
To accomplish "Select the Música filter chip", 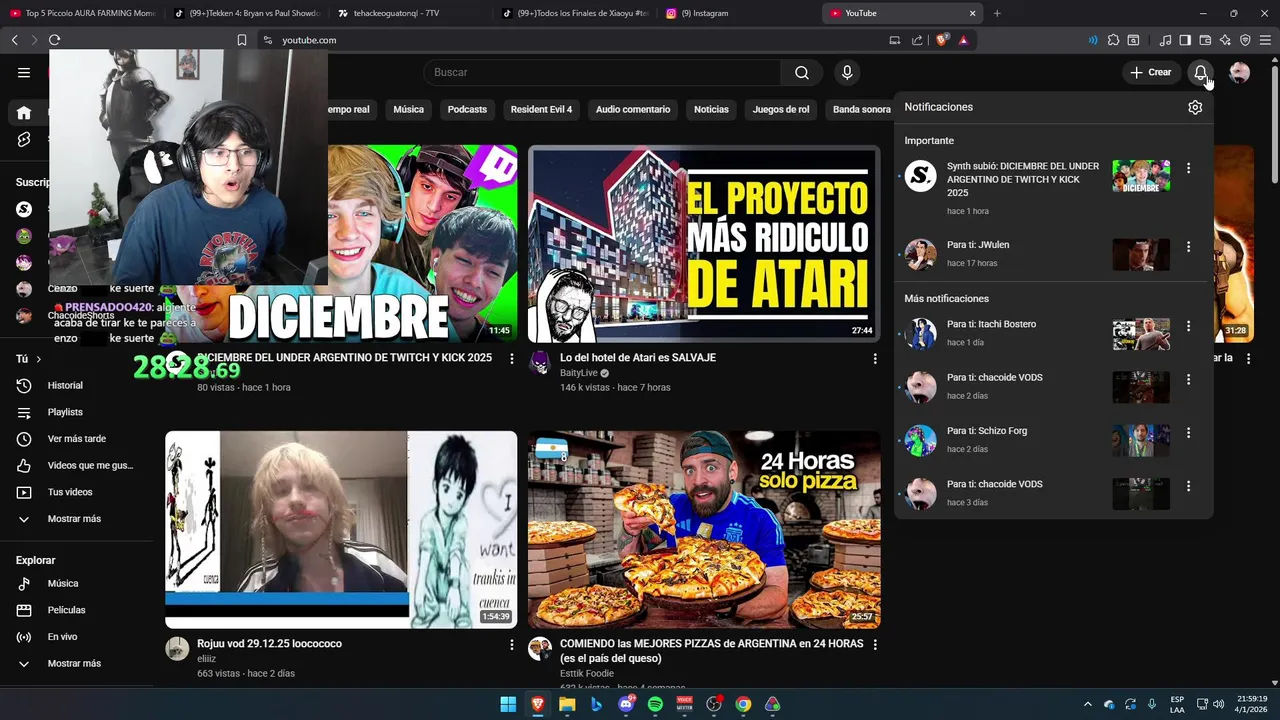I will [x=408, y=109].
